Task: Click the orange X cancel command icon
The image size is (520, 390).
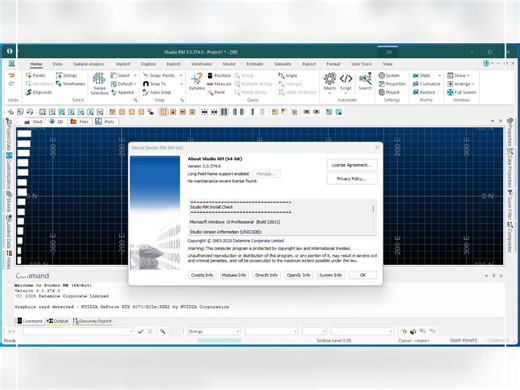Action: tap(150, 331)
